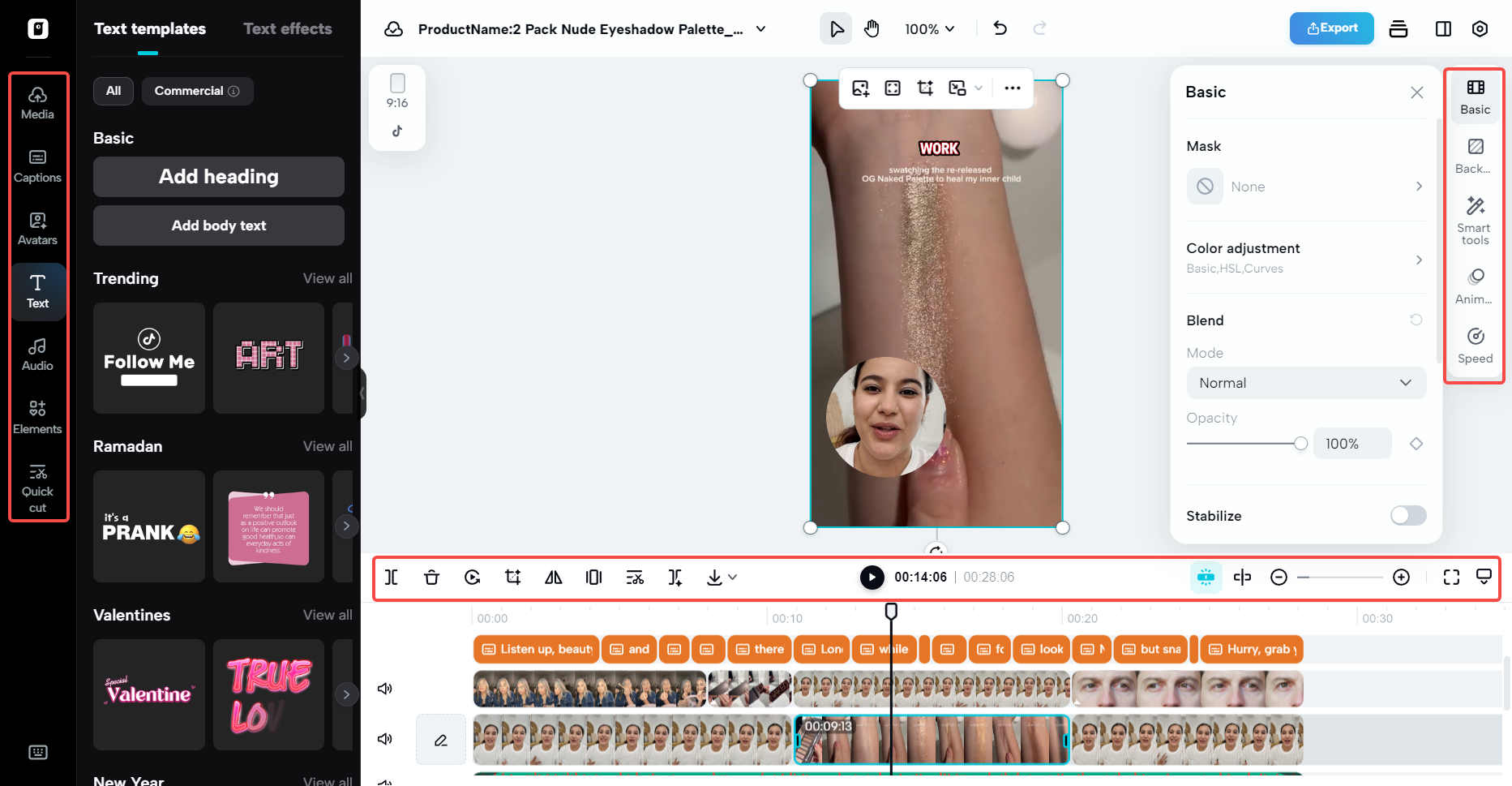Select the Quick cut tool
Viewport: 1512px width, 786px height.
[37, 487]
